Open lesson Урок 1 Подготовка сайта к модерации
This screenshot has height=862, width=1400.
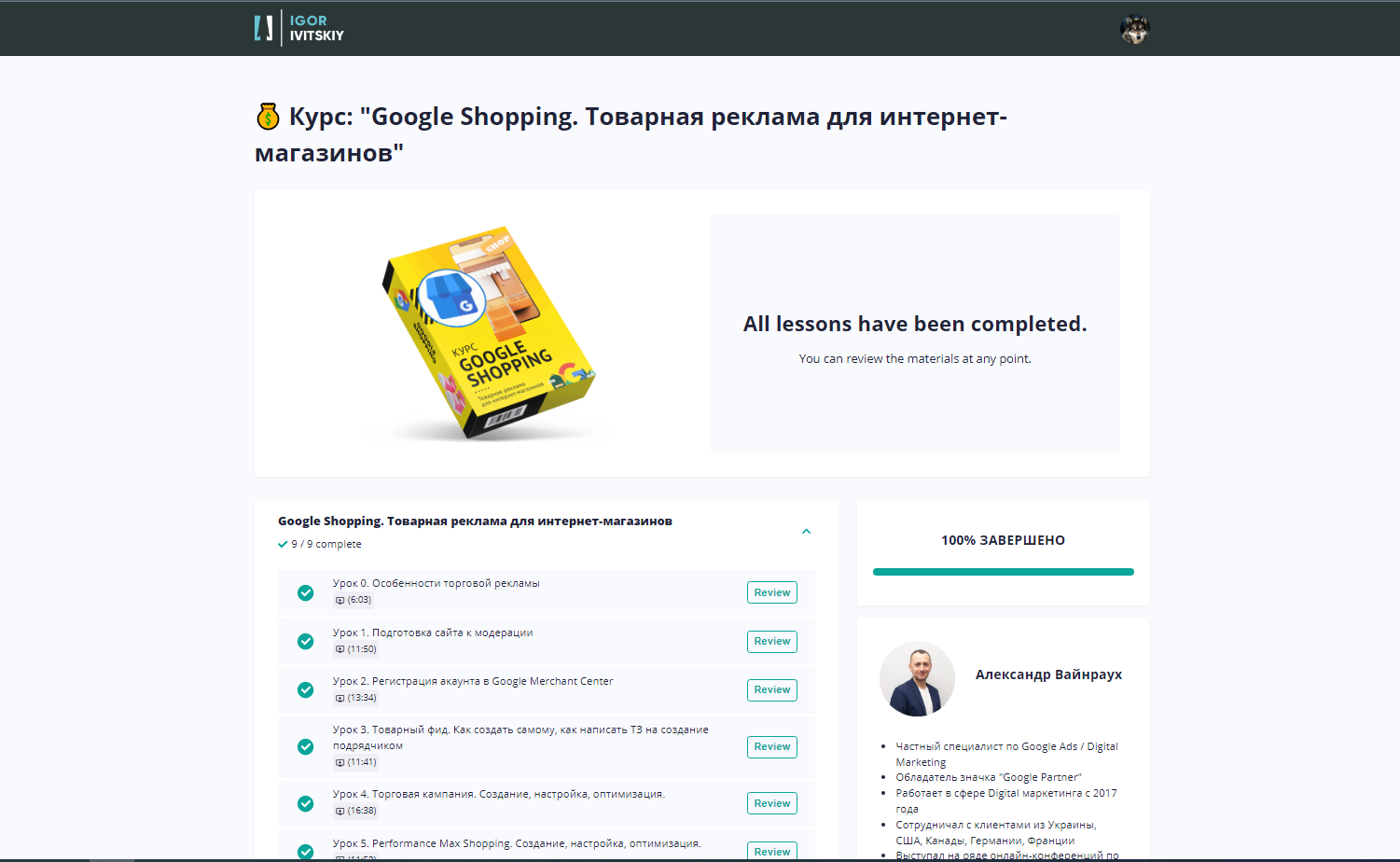point(433,633)
